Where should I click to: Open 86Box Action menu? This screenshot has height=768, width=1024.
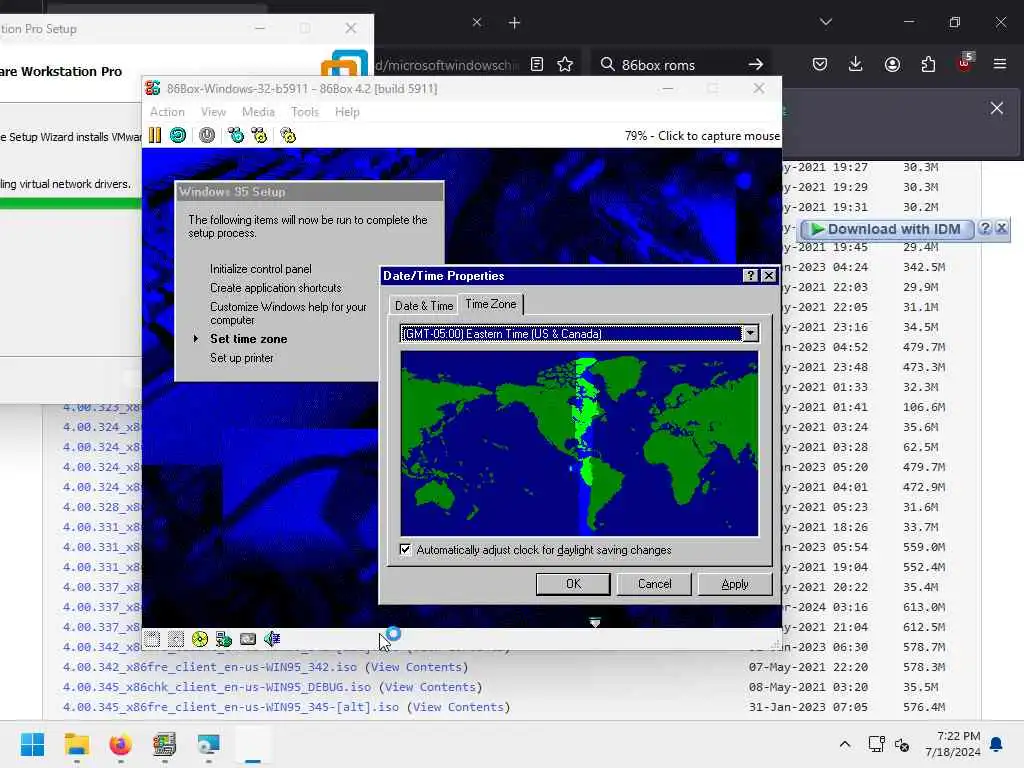[167, 112]
